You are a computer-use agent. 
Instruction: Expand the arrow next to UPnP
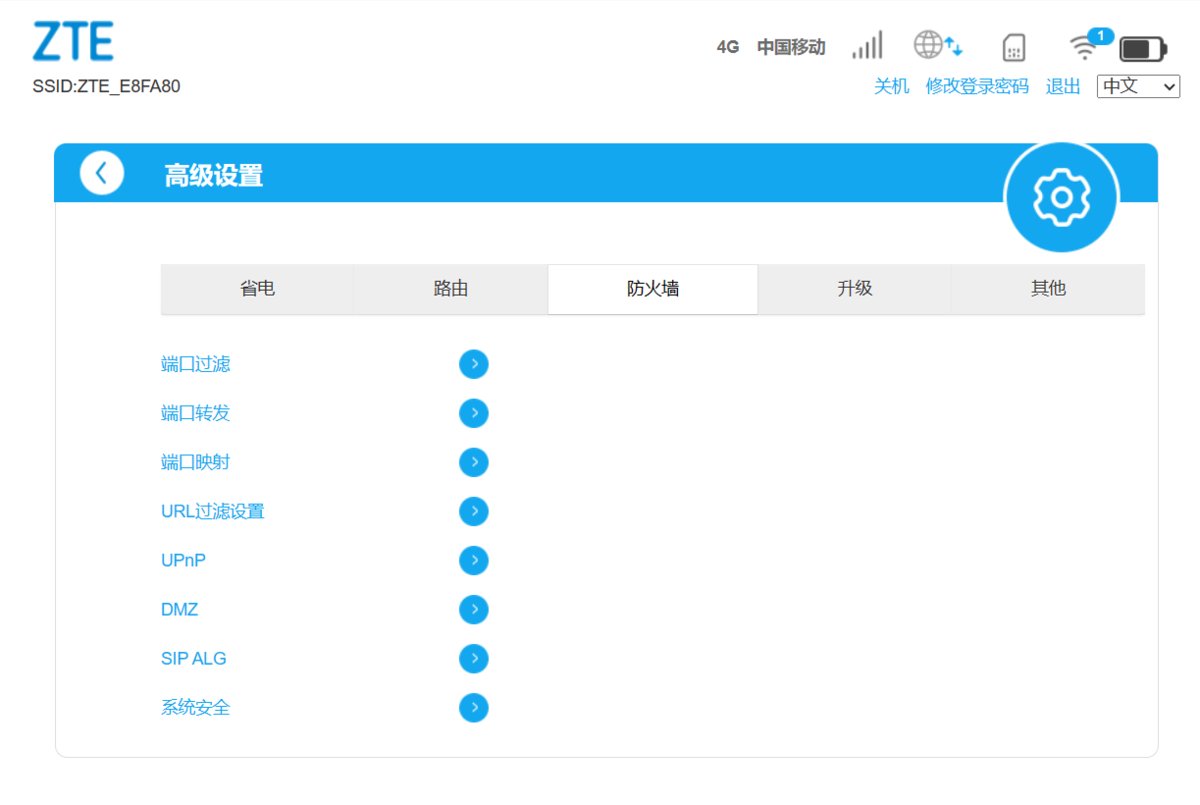coord(474,560)
